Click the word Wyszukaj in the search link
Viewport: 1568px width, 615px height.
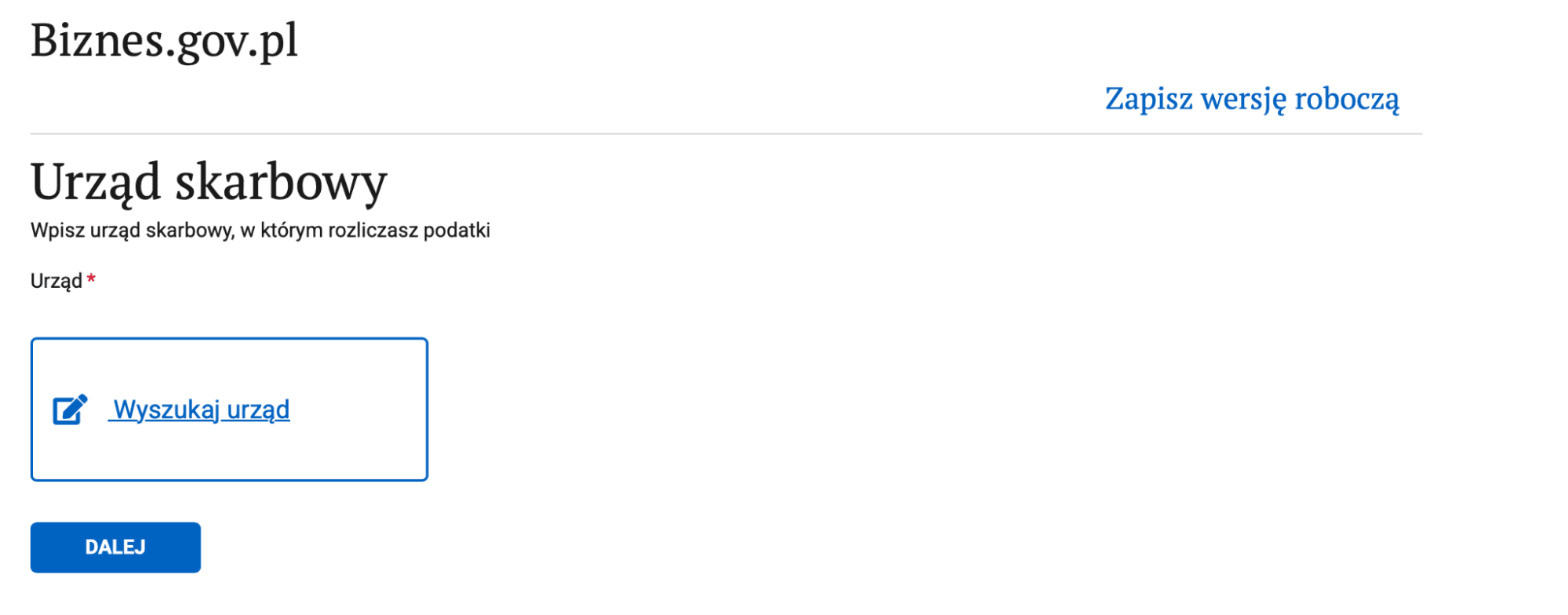[166, 409]
